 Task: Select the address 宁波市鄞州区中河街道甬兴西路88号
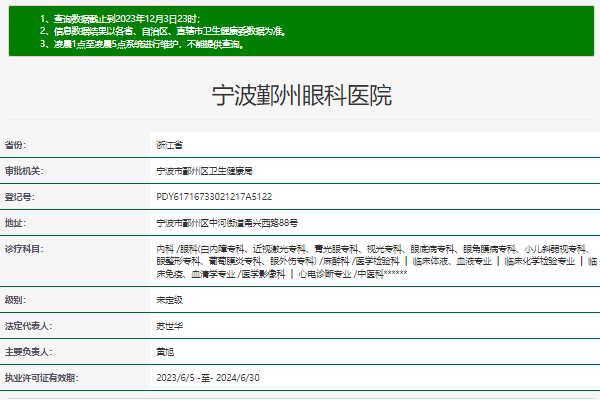(x=227, y=223)
